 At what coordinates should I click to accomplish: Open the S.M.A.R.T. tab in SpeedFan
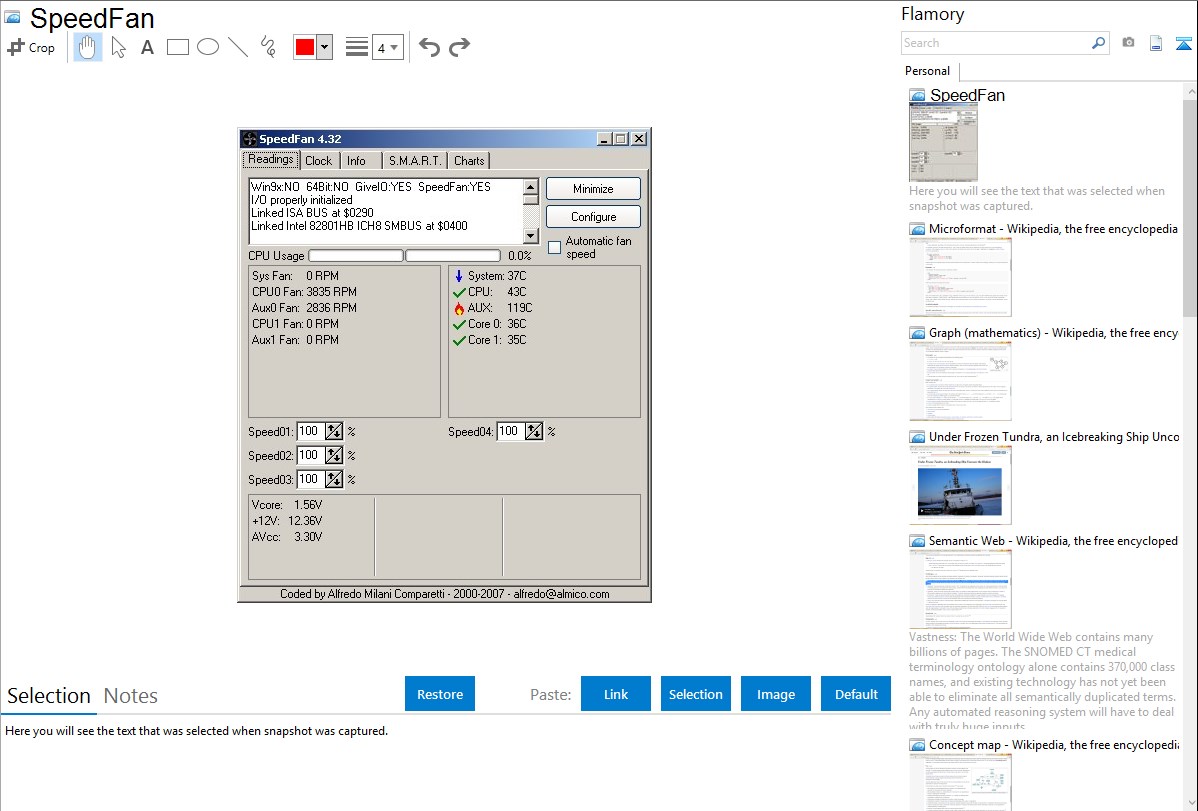click(415, 161)
